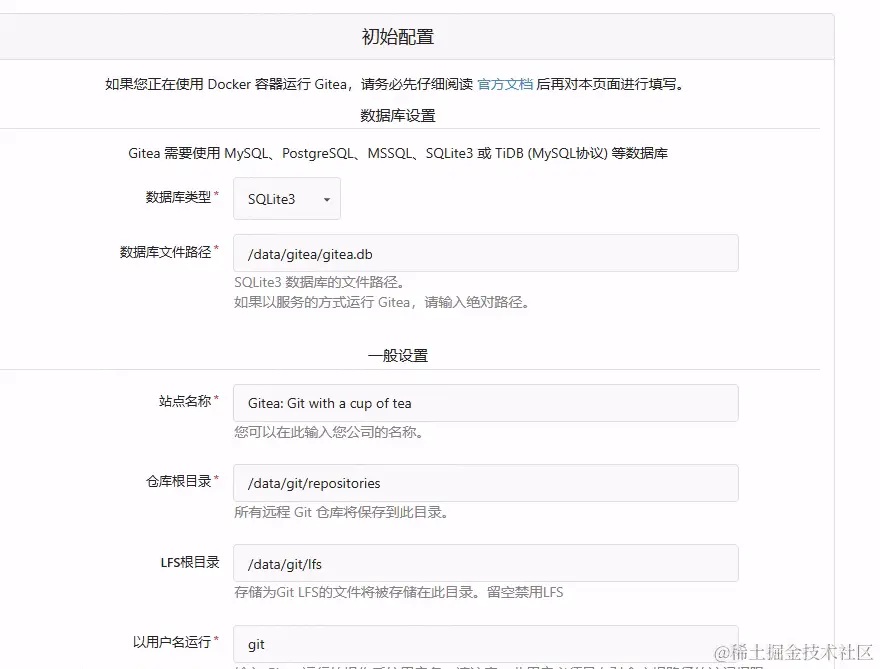Edit the /data/gitea/gitea.db path field
Viewport: 880px width, 669px height.
click(485, 253)
